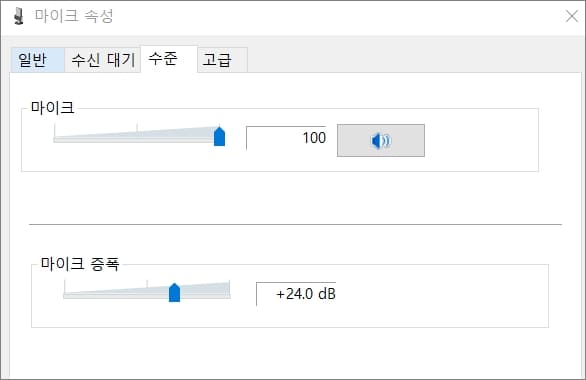Close the 마이크 속성 dialog
This screenshot has height=380, width=586.
(x=572, y=16)
